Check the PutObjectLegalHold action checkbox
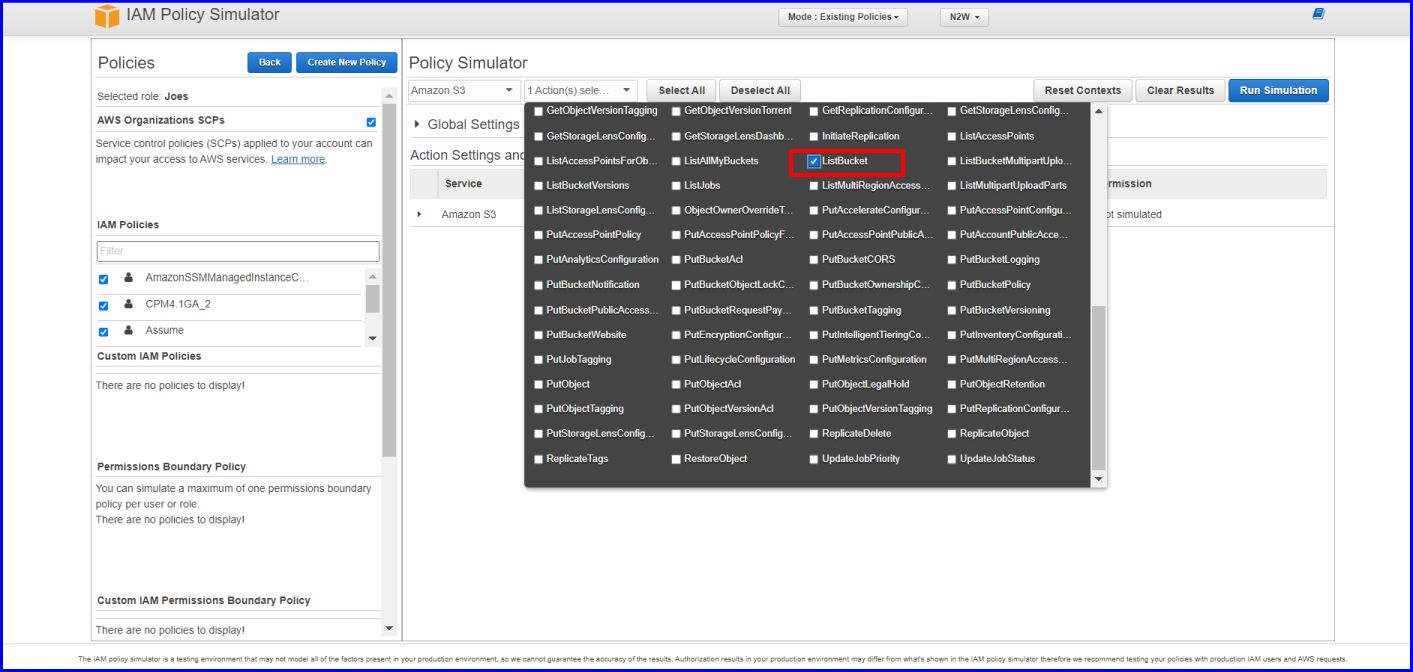The width and height of the screenshot is (1413, 672). pos(814,385)
